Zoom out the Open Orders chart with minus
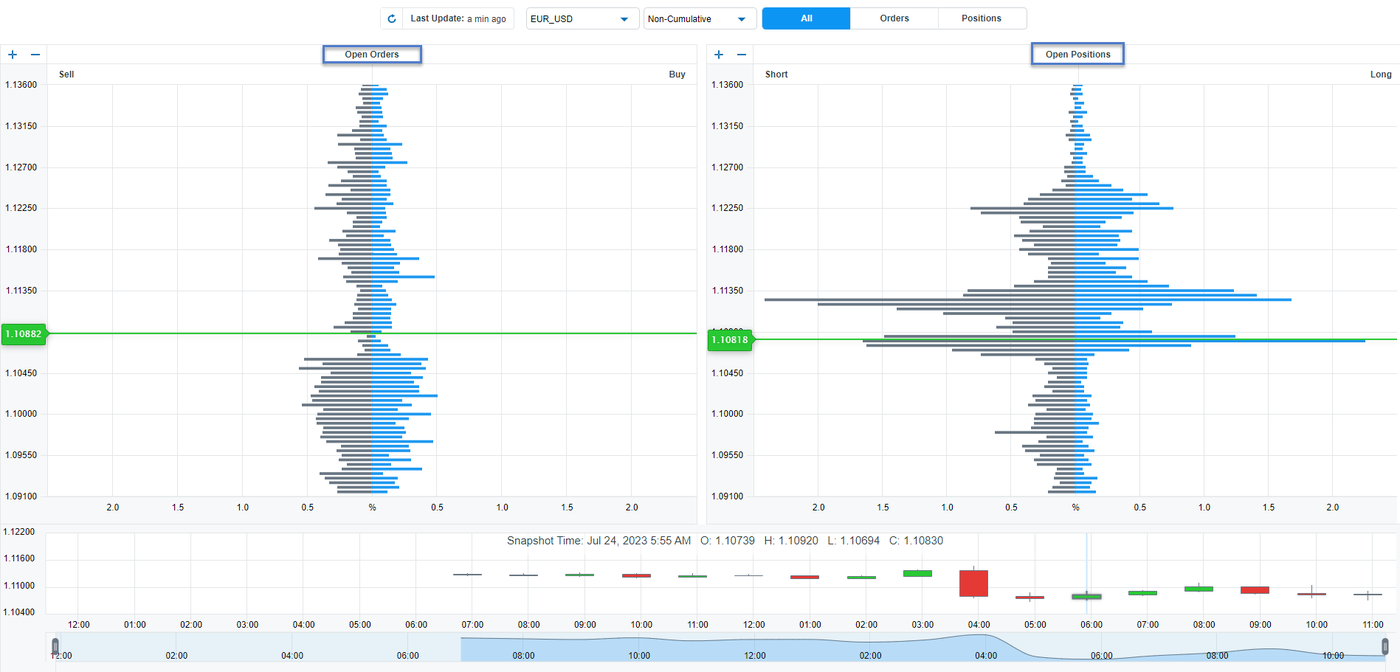The width and height of the screenshot is (1400, 672). [36, 55]
